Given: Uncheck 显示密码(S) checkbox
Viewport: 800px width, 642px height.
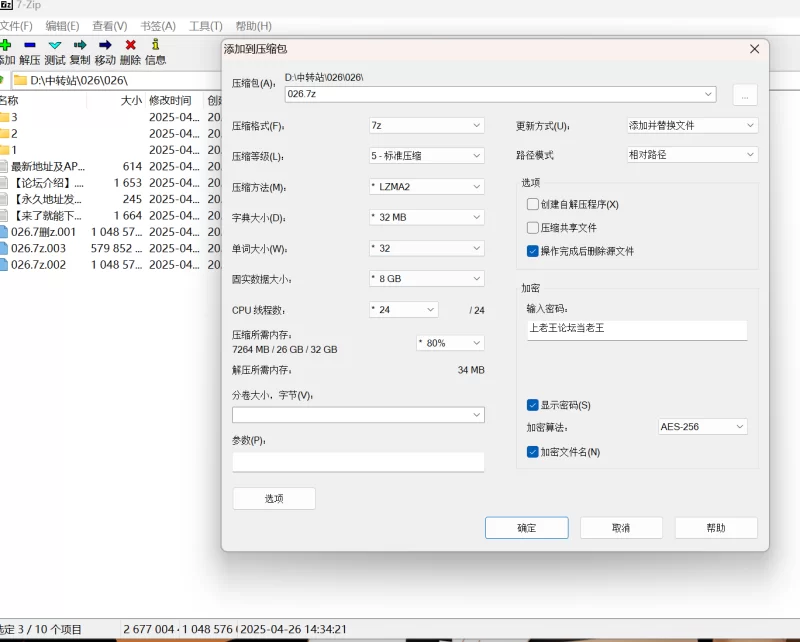Looking at the screenshot, I should point(533,405).
